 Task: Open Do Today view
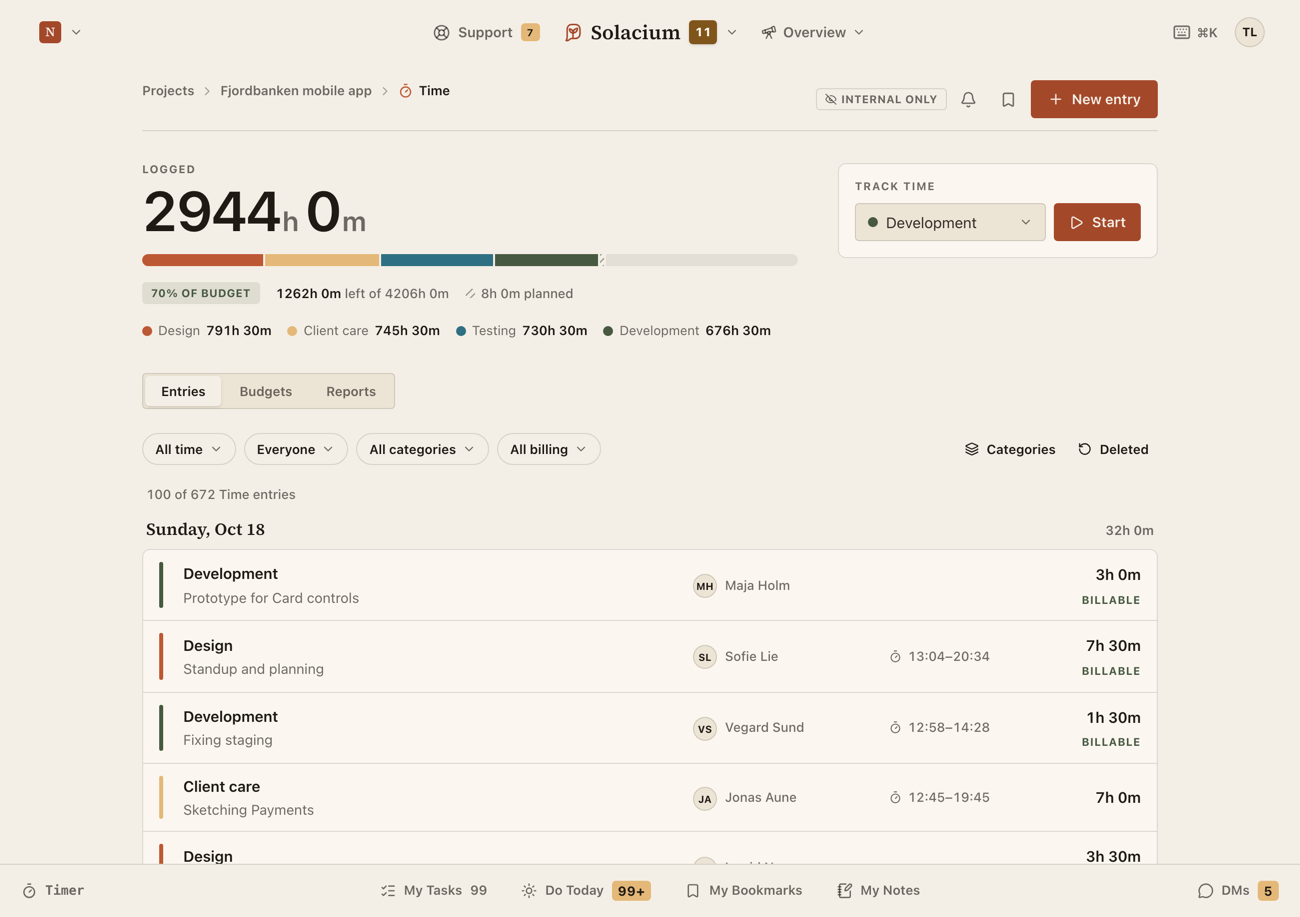pos(586,890)
